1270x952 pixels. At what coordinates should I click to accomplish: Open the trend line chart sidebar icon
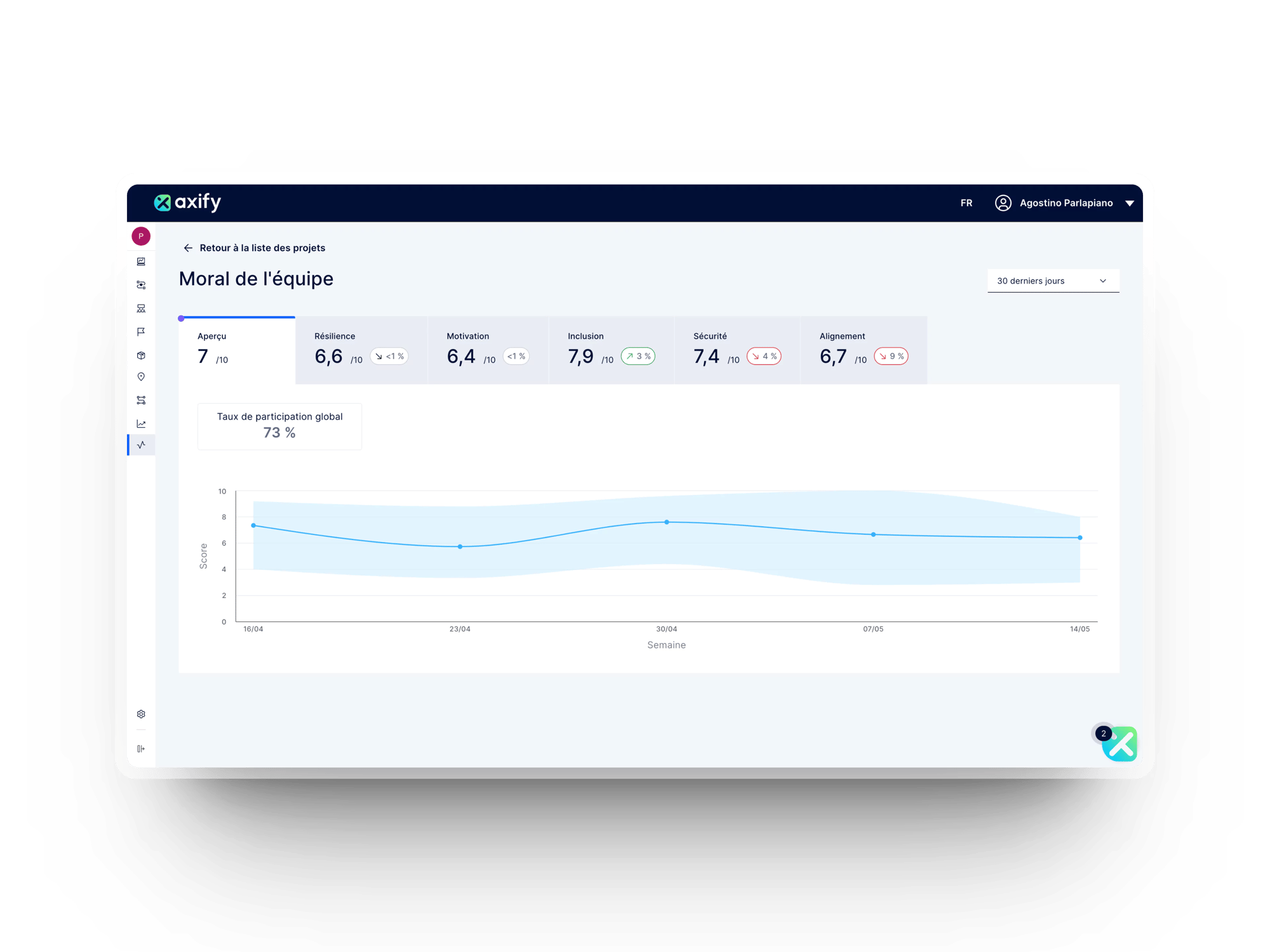click(x=141, y=424)
